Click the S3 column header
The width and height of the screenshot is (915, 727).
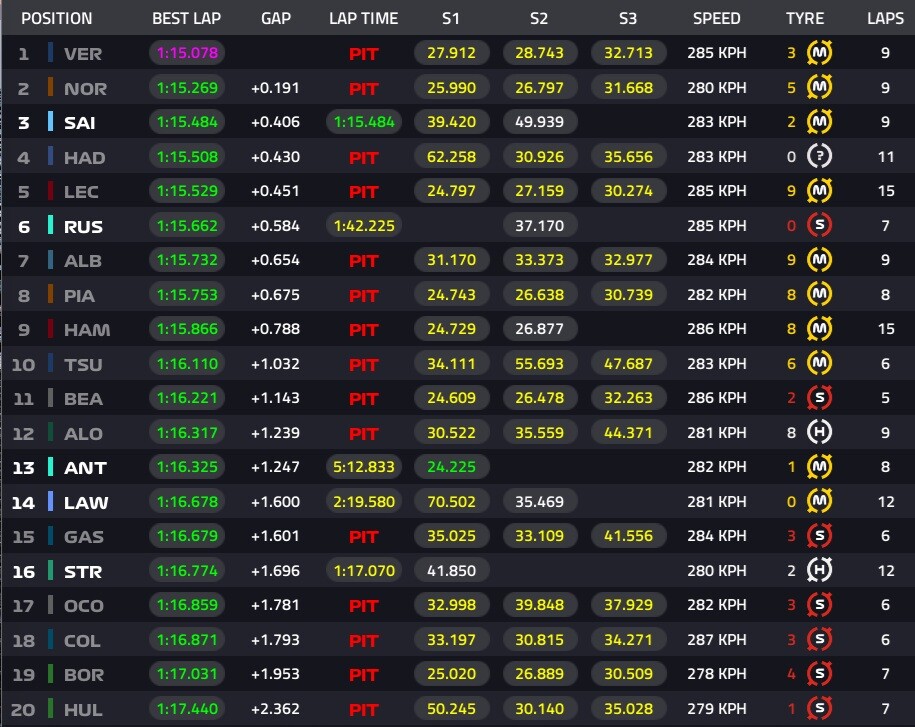(x=628, y=19)
